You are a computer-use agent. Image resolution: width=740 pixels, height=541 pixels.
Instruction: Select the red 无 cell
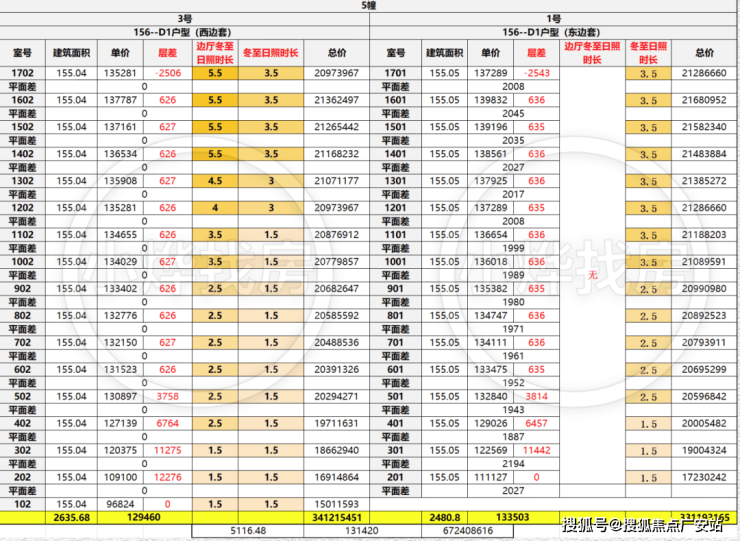(593, 275)
